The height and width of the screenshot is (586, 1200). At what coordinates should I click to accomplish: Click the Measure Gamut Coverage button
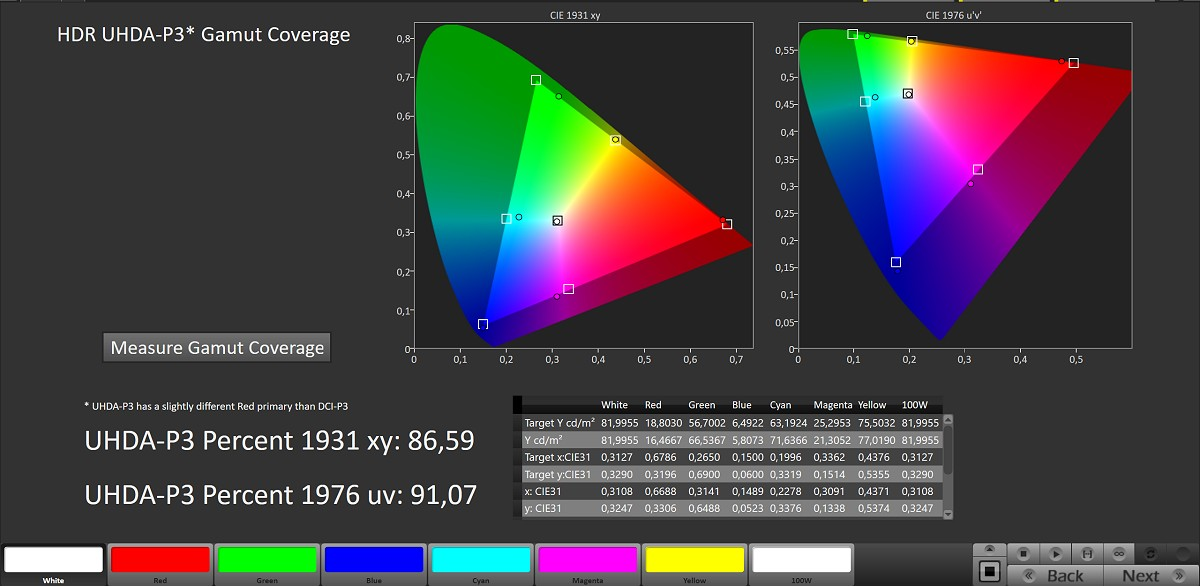tap(217, 348)
